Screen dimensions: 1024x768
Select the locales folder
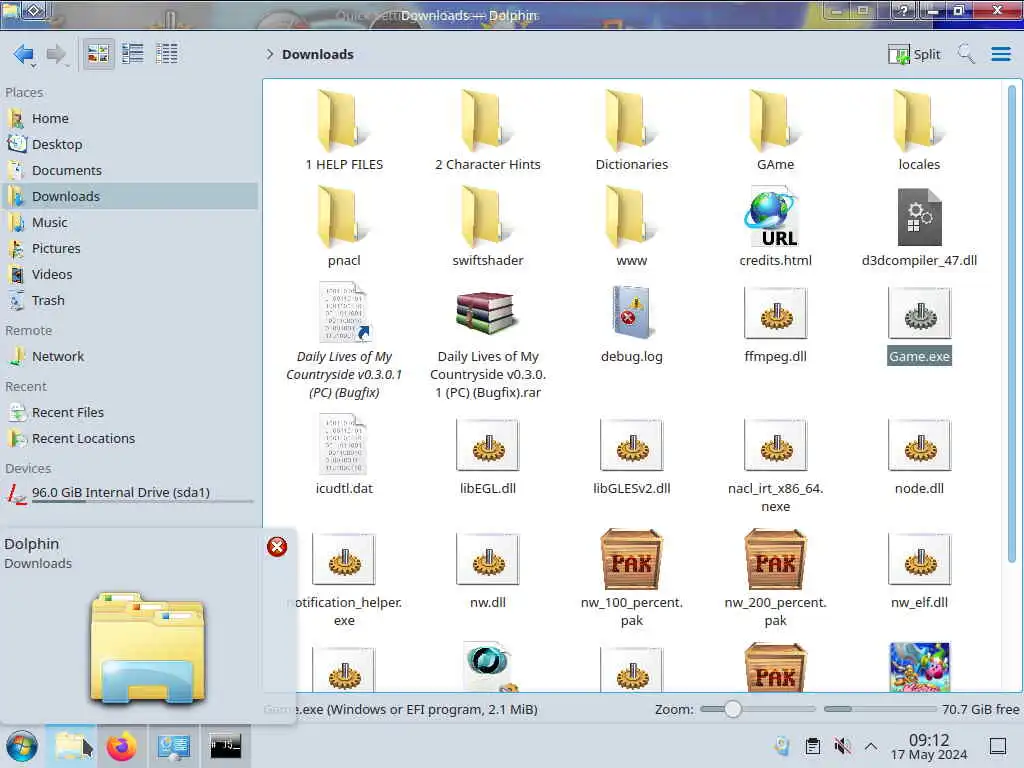tap(919, 131)
